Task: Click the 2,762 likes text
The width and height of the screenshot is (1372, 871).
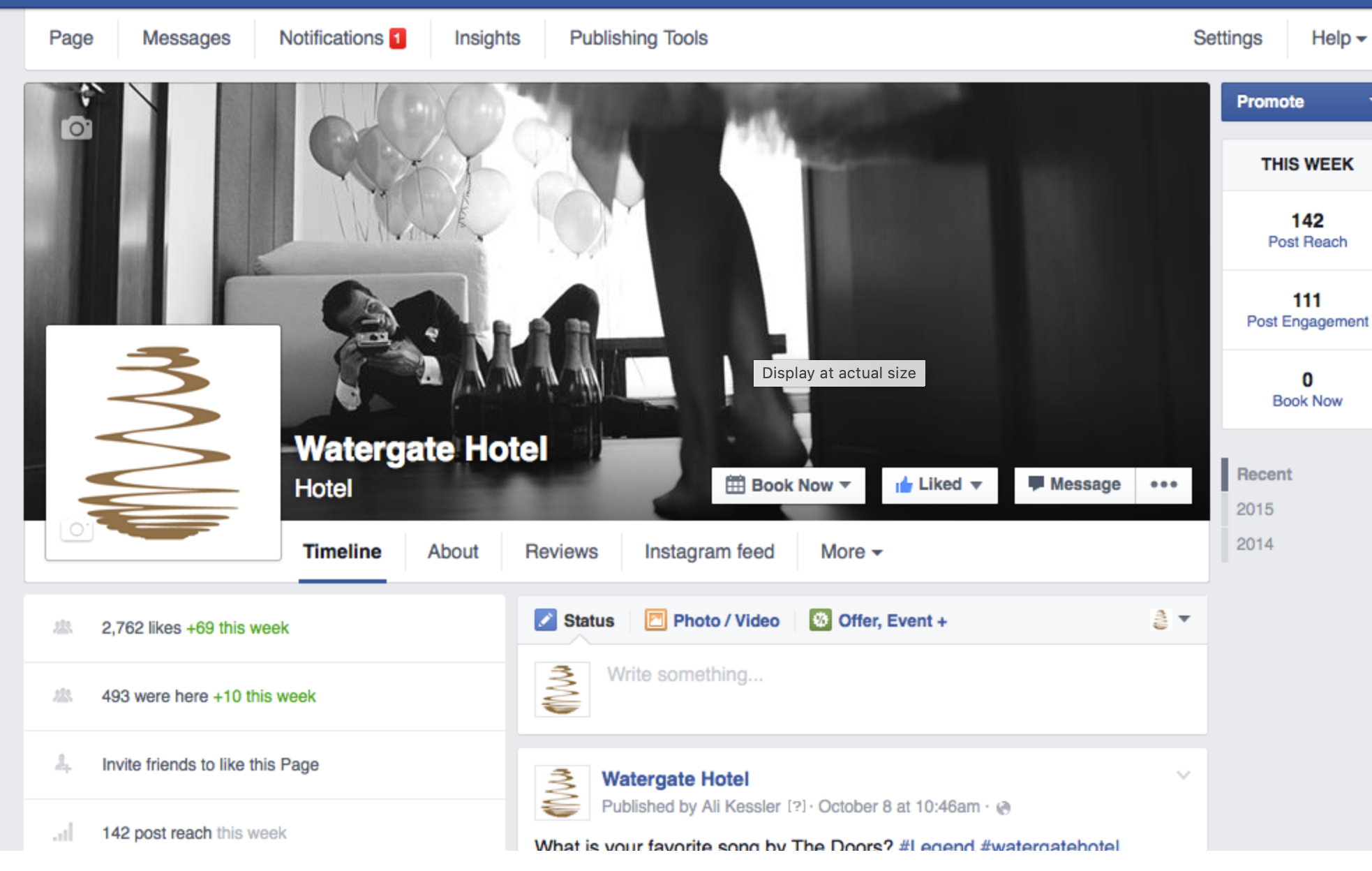Action: tap(141, 628)
